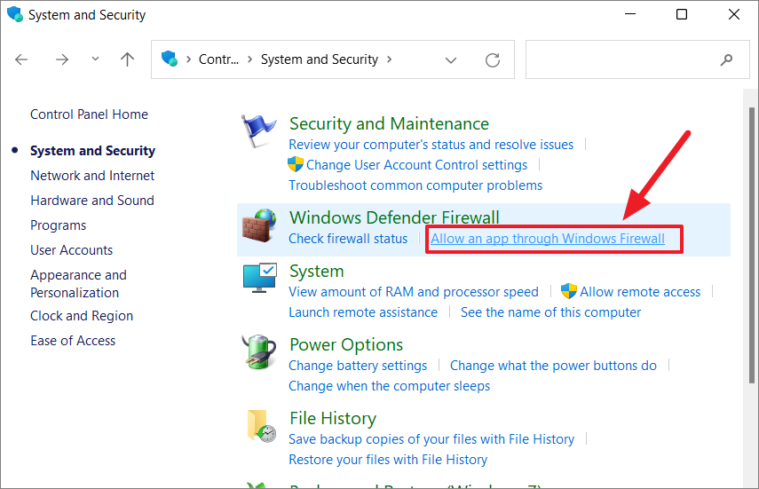Click the Windows Defender Firewall brick wall icon
Image resolution: width=759 pixels, height=489 pixels.
pos(259,225)
